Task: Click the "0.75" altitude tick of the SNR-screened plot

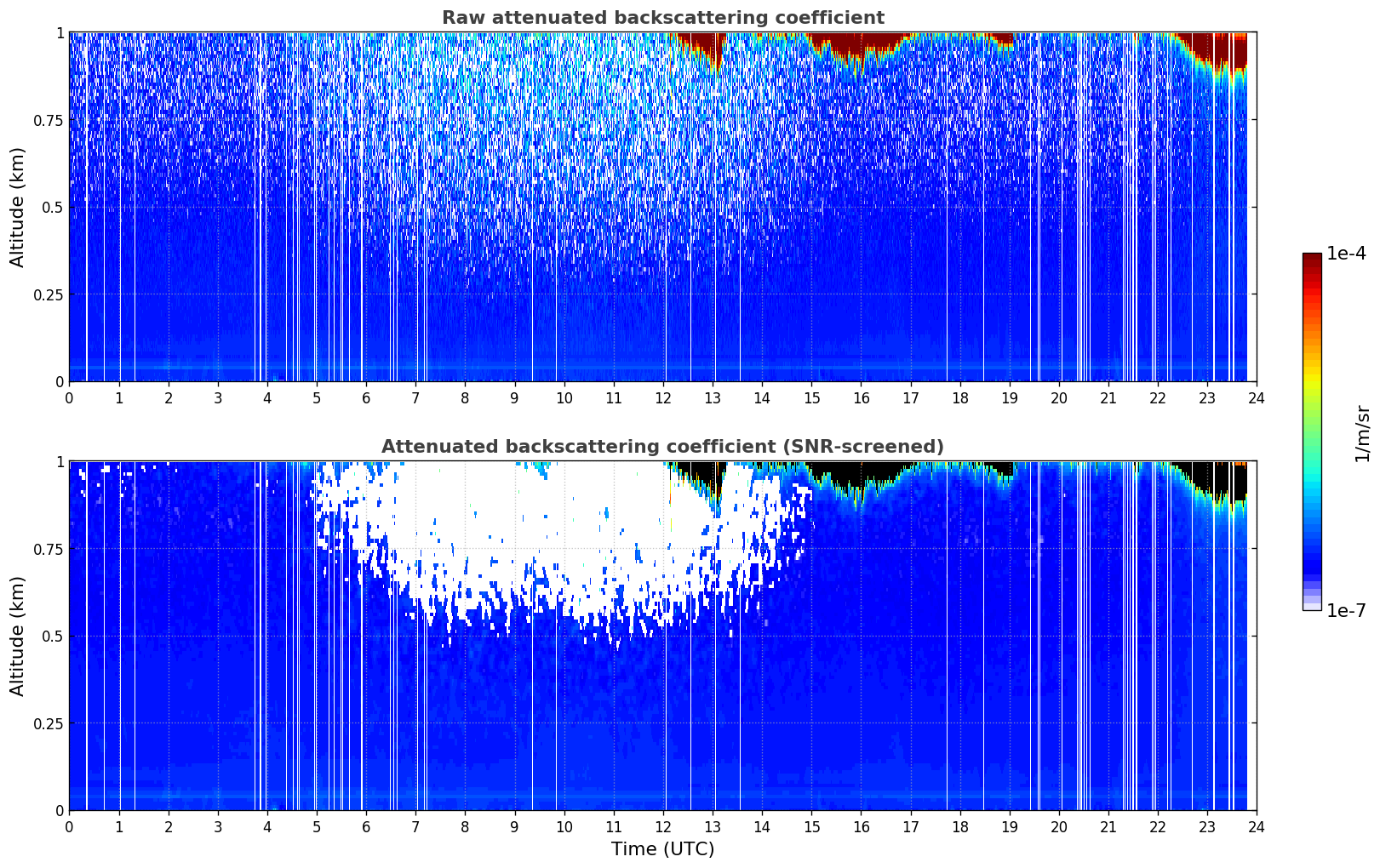Action: [x=49, y=549]
